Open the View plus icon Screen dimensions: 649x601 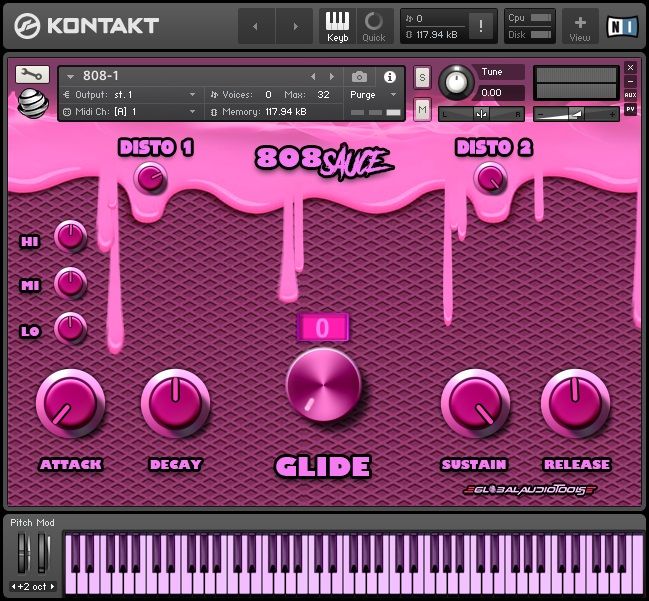(x=580, y=24)
